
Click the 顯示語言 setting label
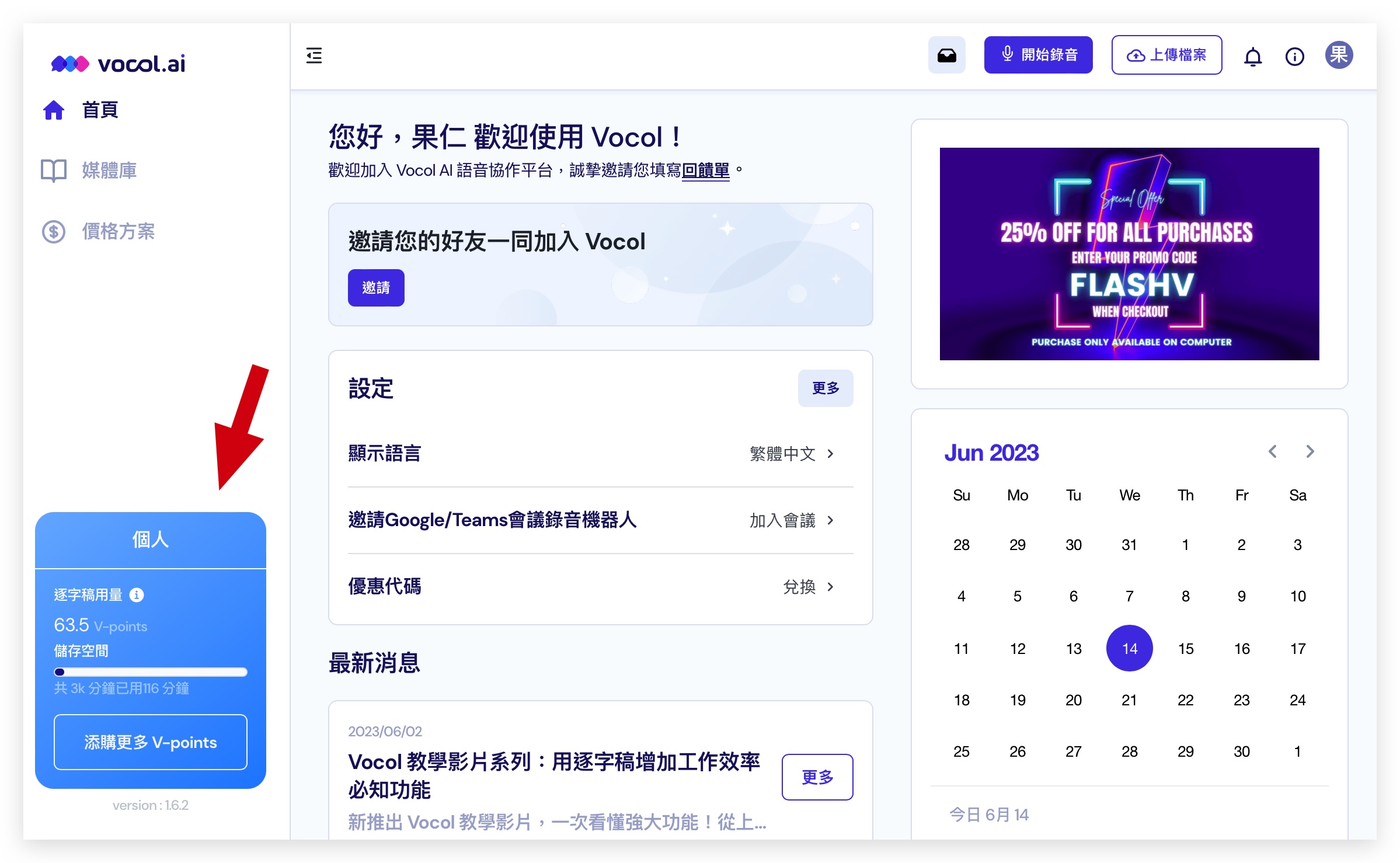385,454
